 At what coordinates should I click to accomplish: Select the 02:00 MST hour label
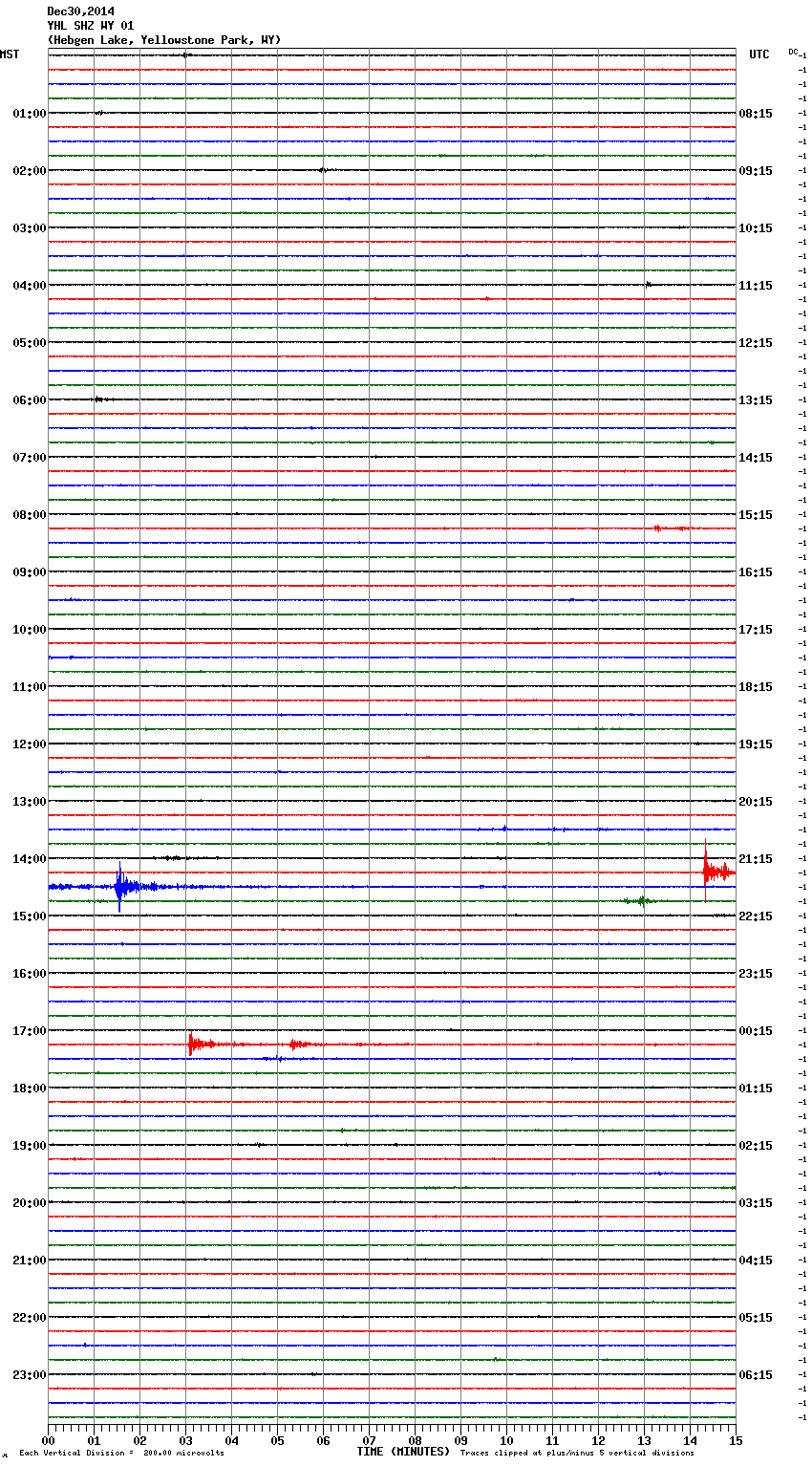[x=30, y=171]
